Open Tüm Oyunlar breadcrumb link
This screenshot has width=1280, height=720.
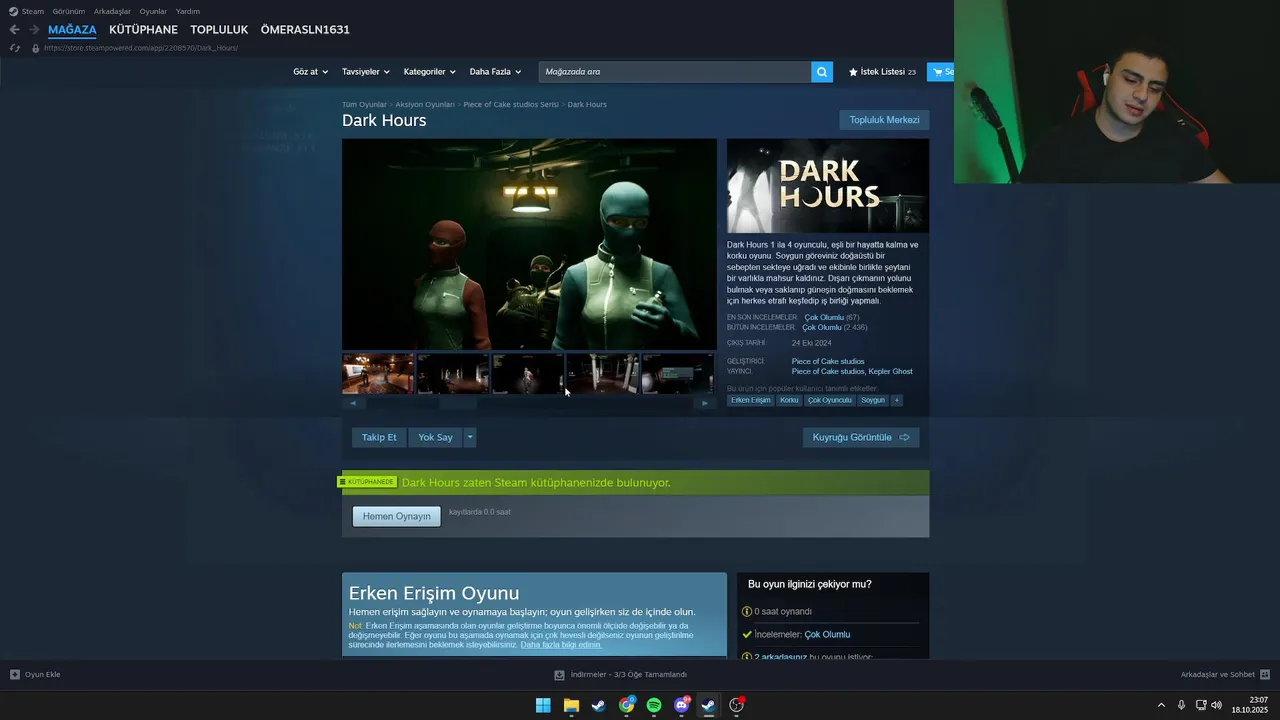click(364, 104)
